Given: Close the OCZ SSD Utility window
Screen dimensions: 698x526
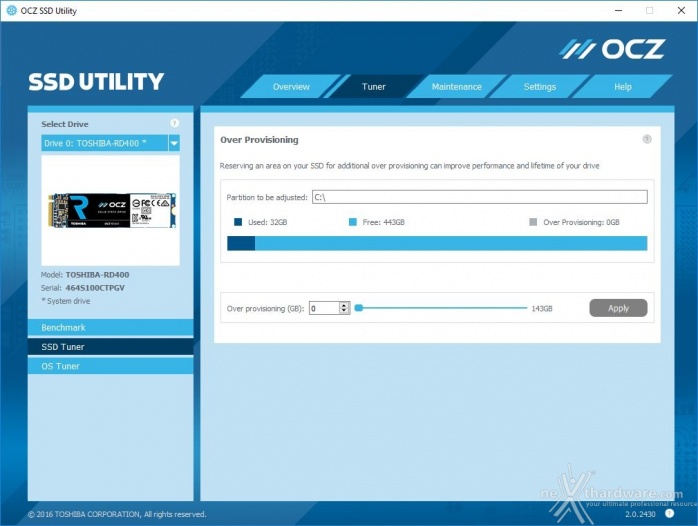Looking at the screenshot, I should (681, 10).
